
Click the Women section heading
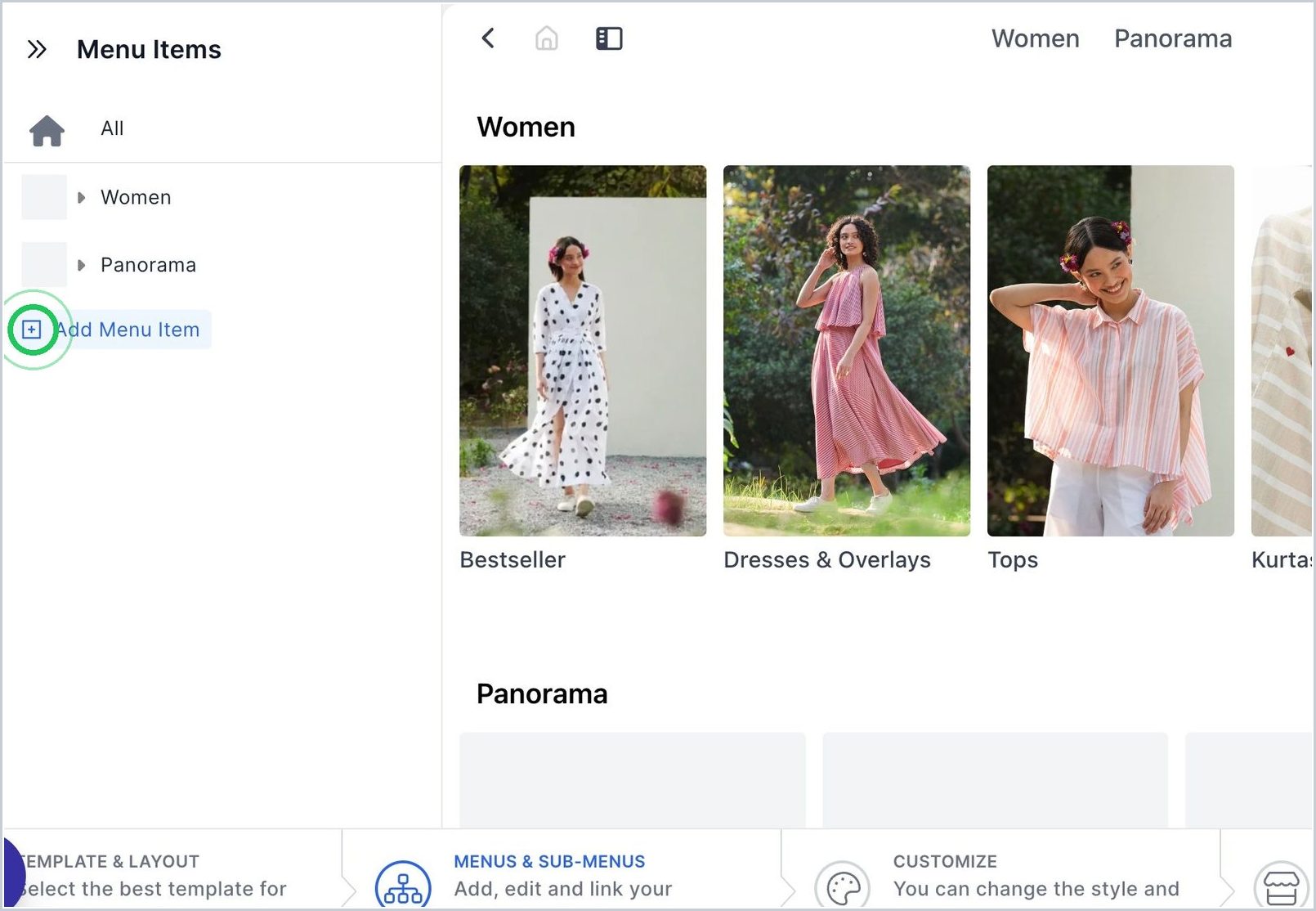tap(526, 128)
